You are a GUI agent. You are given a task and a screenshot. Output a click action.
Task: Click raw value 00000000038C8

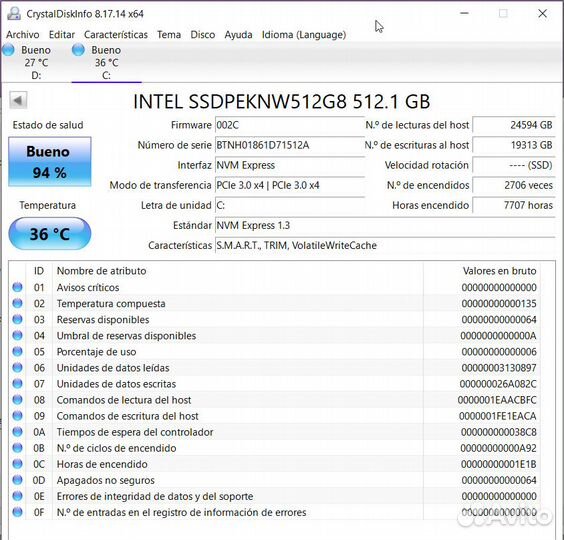499,432
